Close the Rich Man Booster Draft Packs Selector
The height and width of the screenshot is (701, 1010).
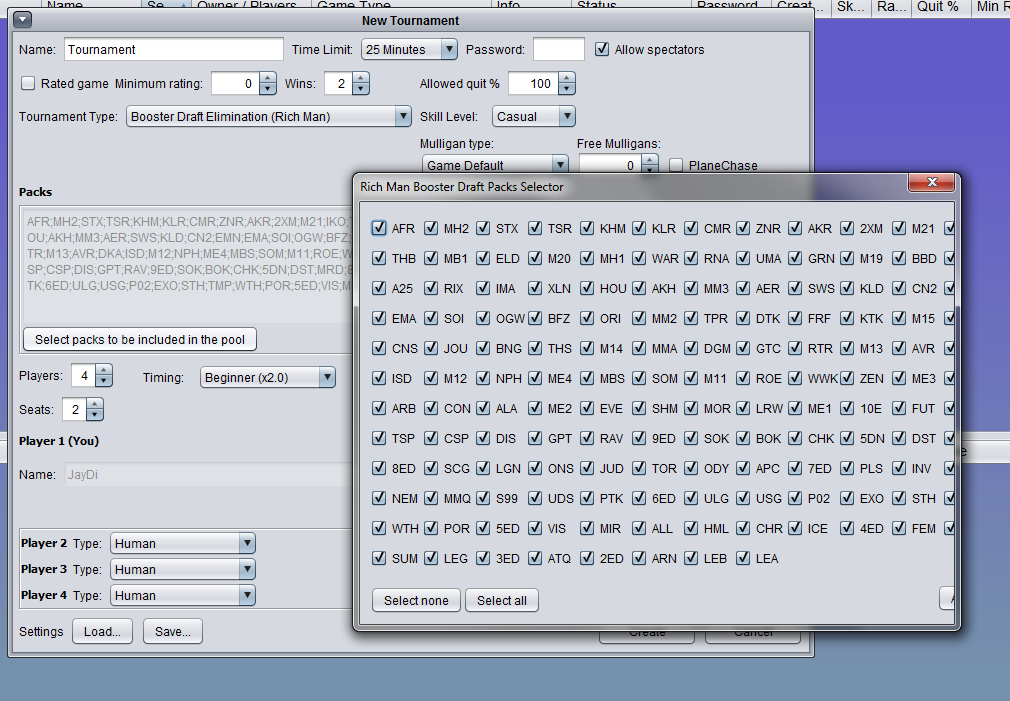(x=931, y=182)
